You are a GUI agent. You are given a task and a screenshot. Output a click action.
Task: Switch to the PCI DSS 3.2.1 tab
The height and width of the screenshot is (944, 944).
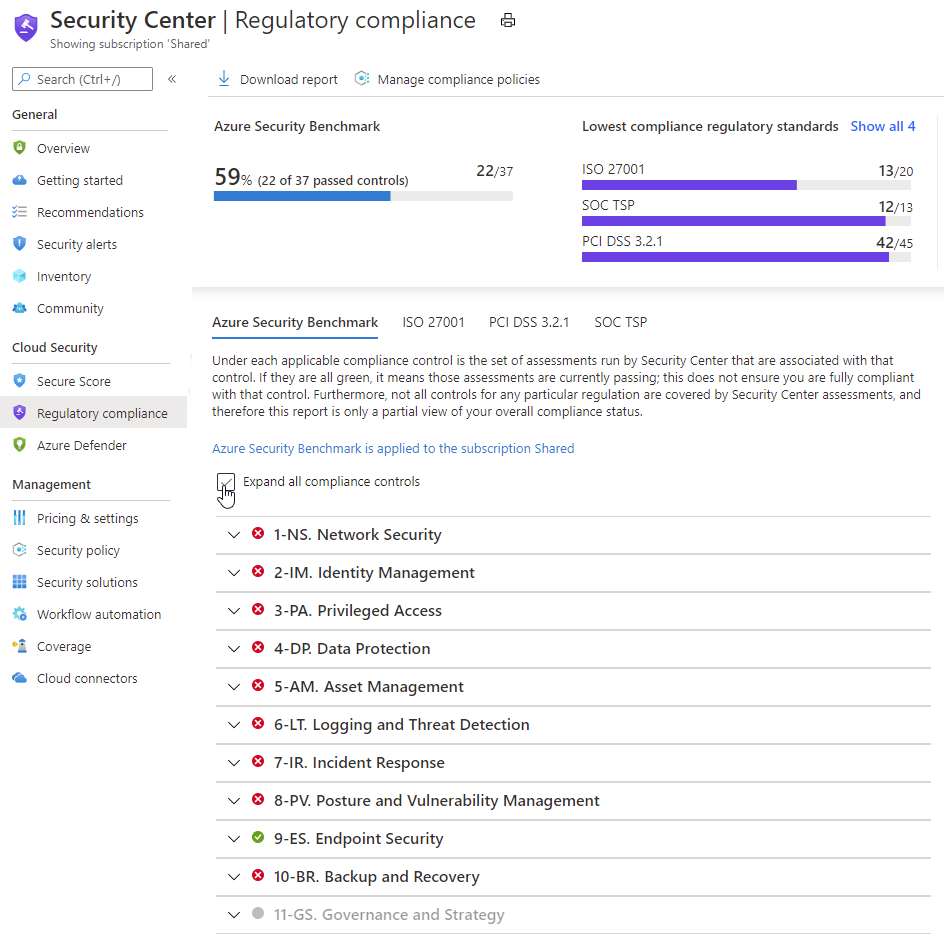click(529, 322)
